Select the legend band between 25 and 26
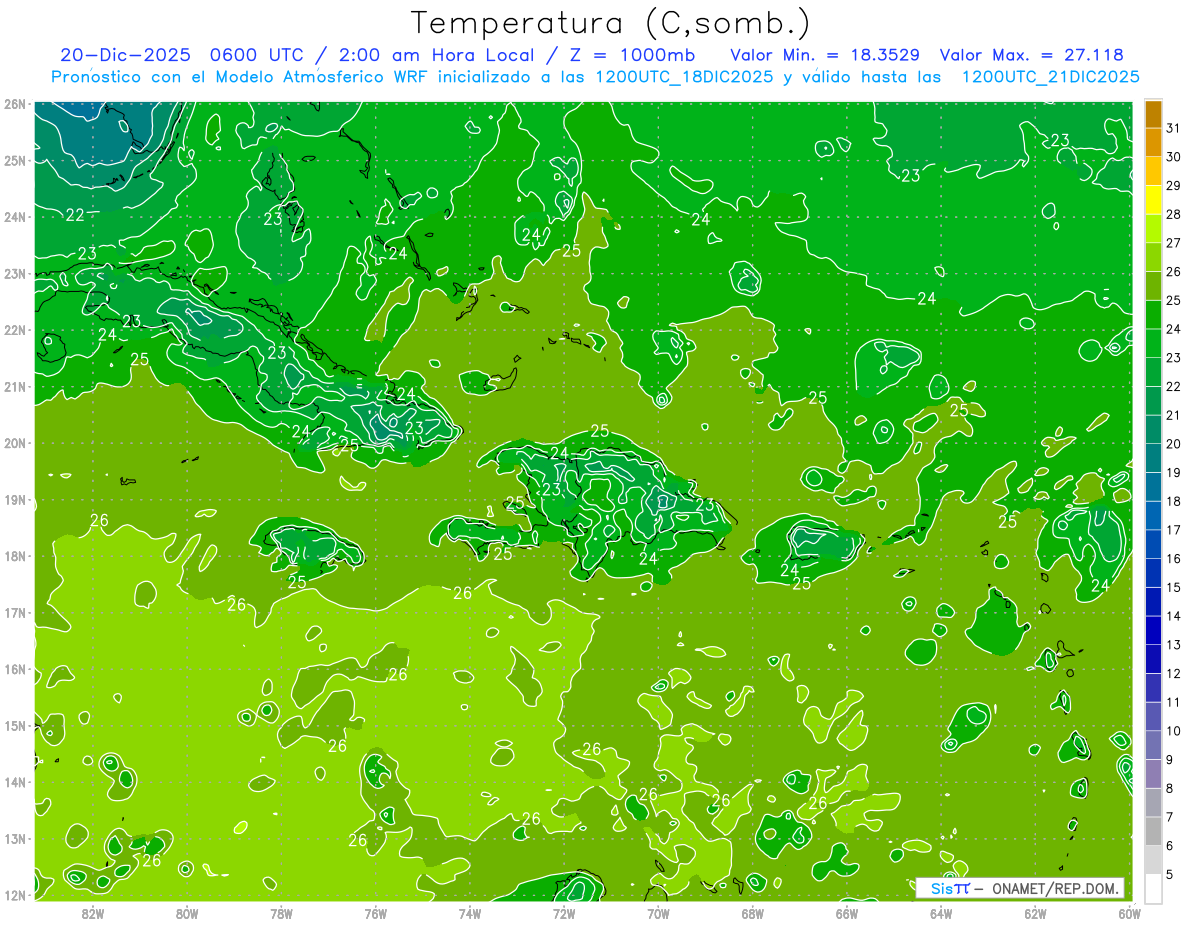 coord(1153,287)
